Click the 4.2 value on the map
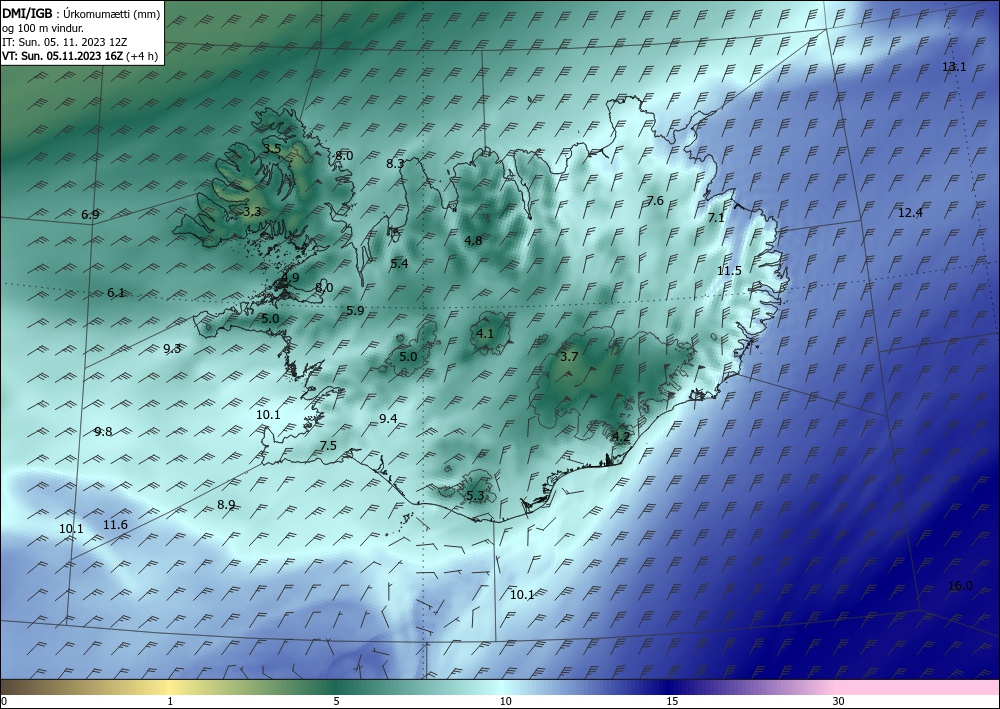Viewport: 1000px width, 709px height. point(621,437)
